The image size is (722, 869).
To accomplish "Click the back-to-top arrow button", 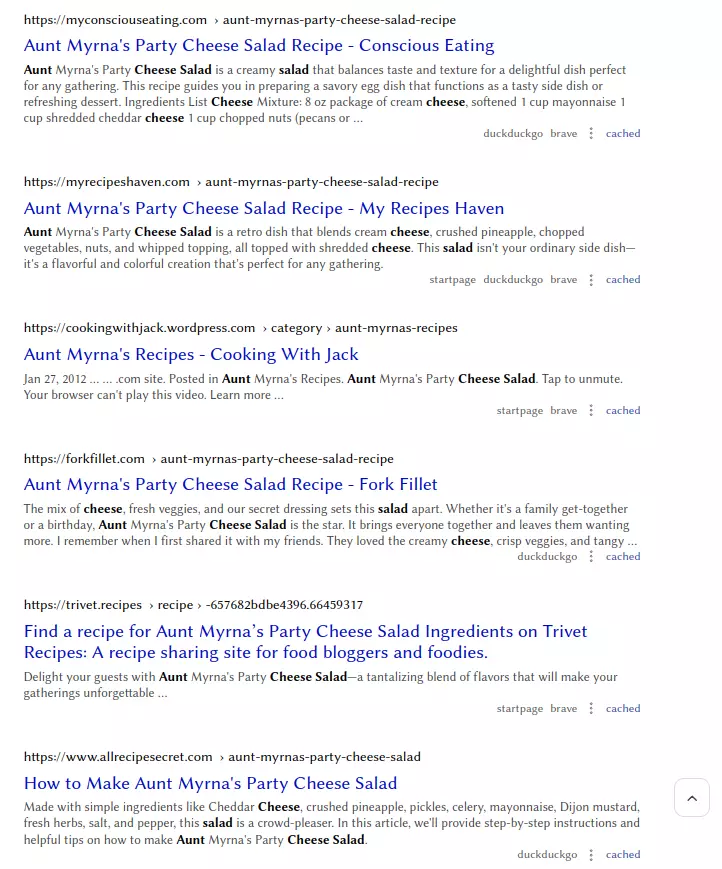I will pyautogui.click(x=692, y=798).
